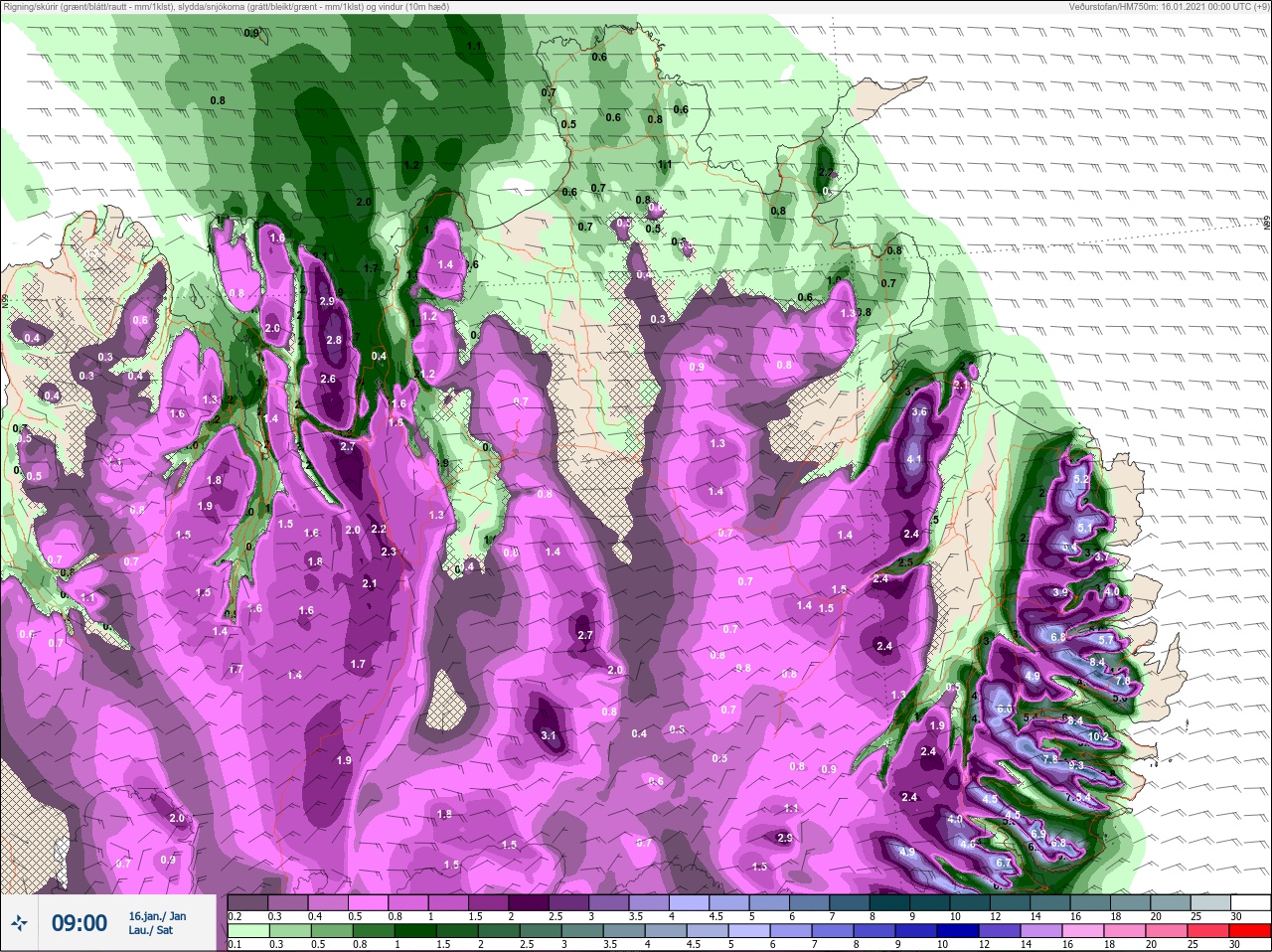This screenshot has height=952, width=1272.
Task: Click the 2.8 precipitation value on map
Action: pyautogui.click(x=334, y=340)
